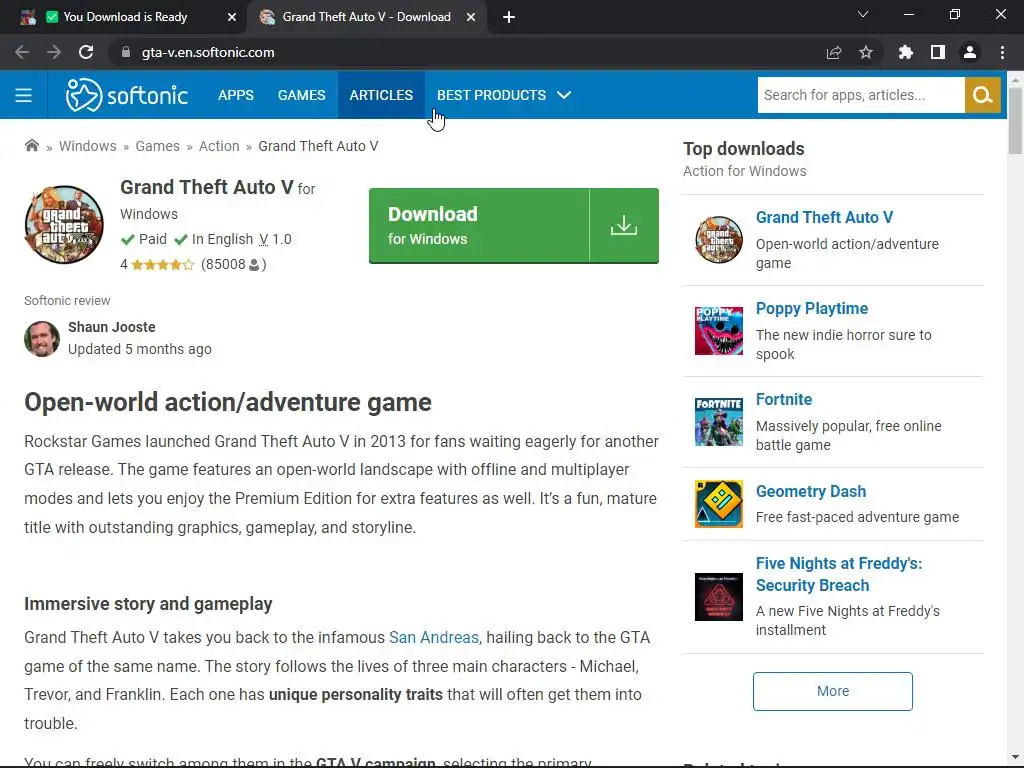Image resolution: width=1024 pixels, height=768 pixels.
Task: Close the 'You Download is Ready' tab
Action: (232, 17)
